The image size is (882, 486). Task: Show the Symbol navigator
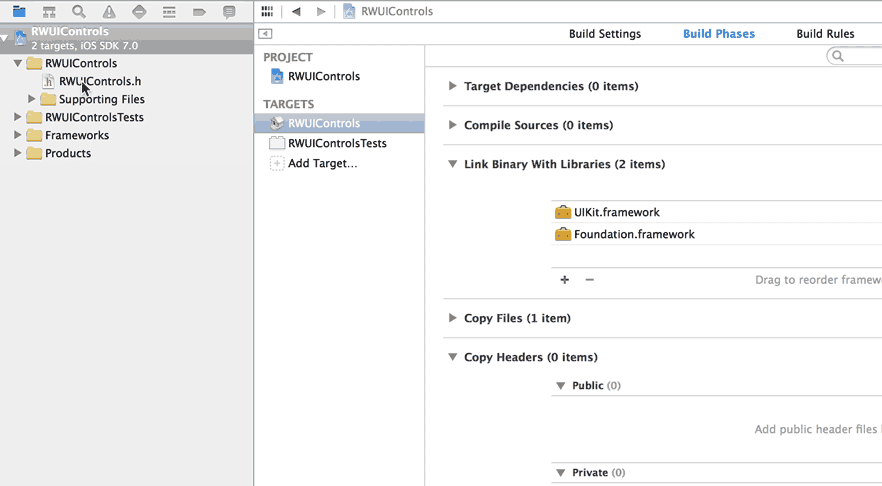(49, 11)
